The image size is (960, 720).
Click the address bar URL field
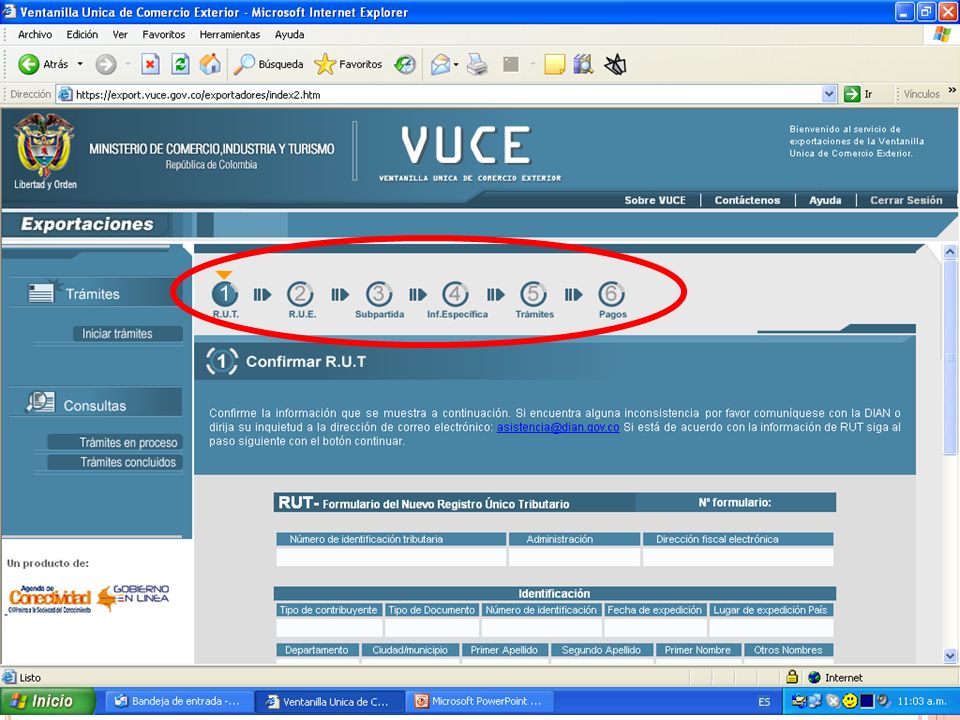[447, 94]
